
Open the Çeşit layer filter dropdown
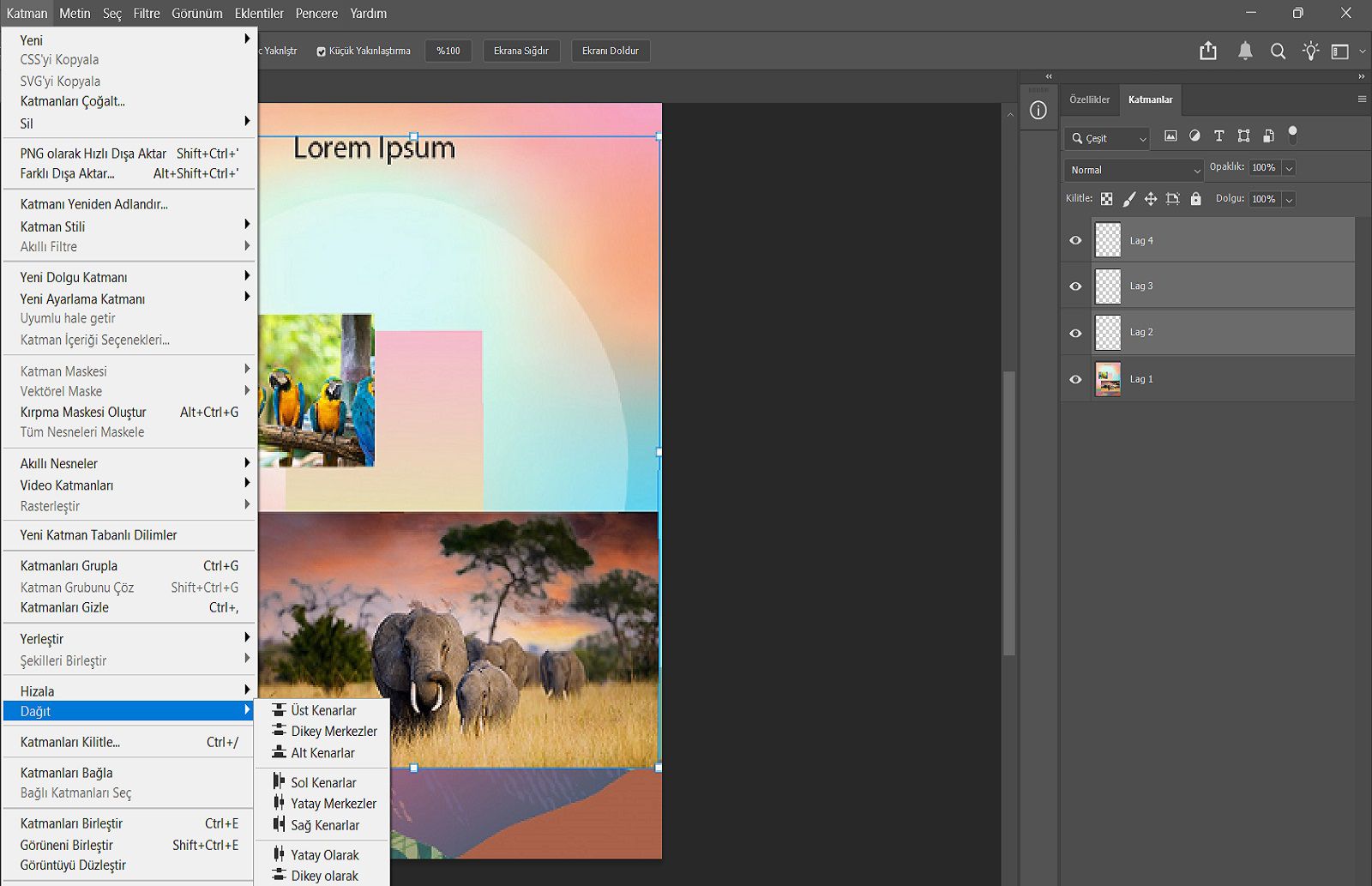(x=1108, y=138)
